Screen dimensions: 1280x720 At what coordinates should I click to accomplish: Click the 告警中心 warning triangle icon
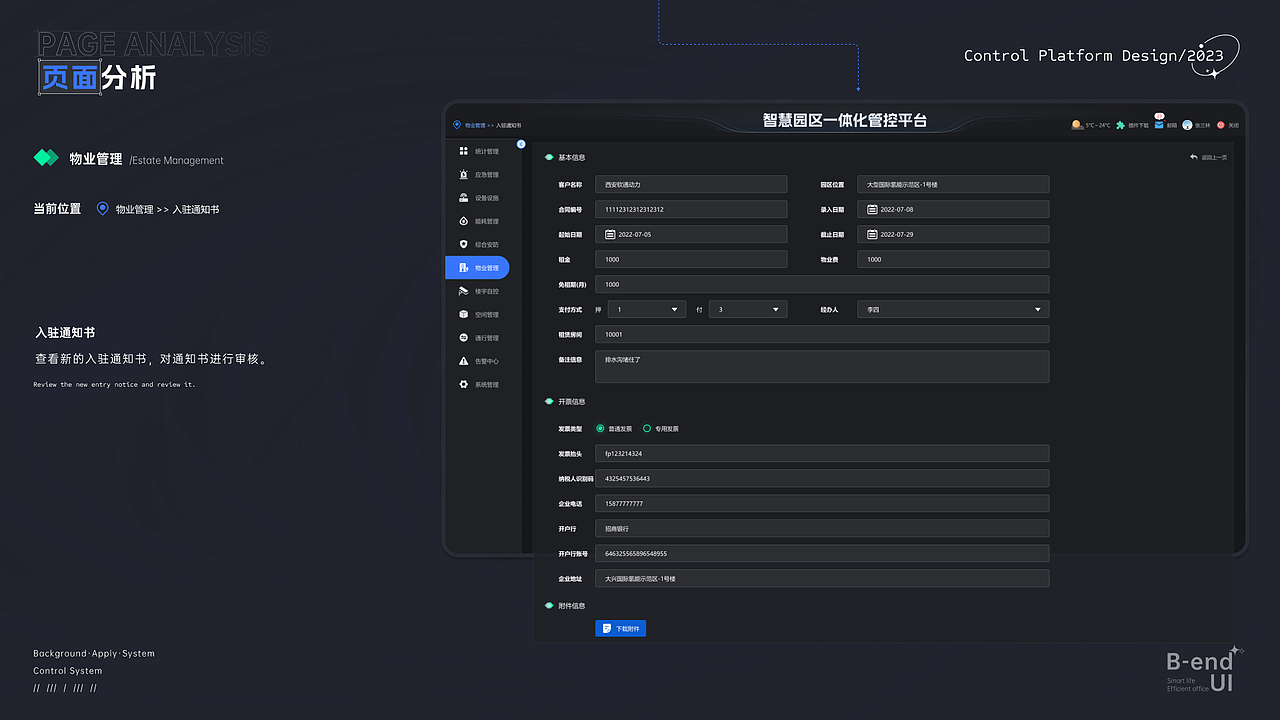(463, 361)
